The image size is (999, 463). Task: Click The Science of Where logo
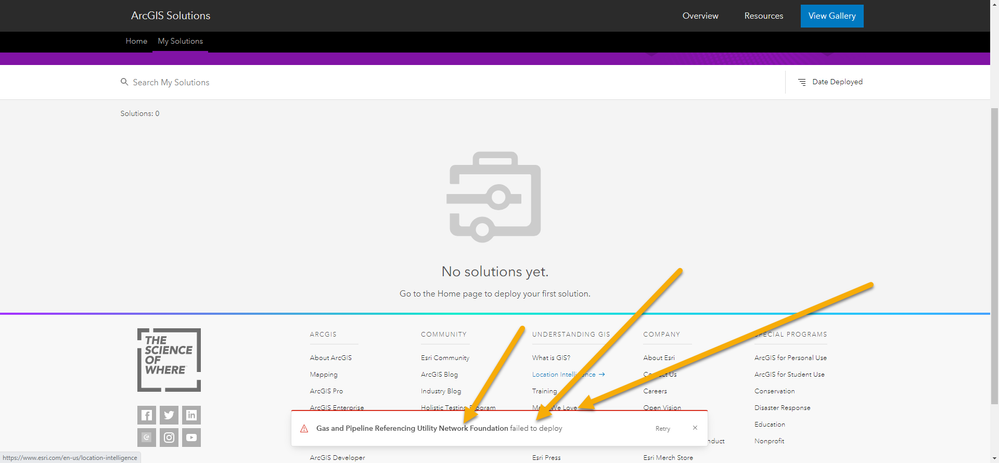(x=169, y=360)
